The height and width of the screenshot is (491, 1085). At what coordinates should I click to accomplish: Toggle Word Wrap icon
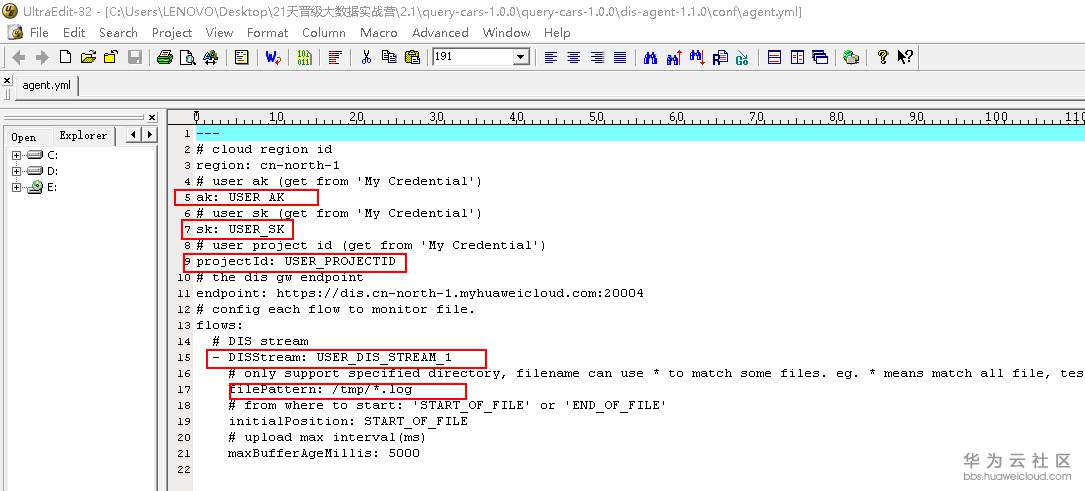coord(273,57)
